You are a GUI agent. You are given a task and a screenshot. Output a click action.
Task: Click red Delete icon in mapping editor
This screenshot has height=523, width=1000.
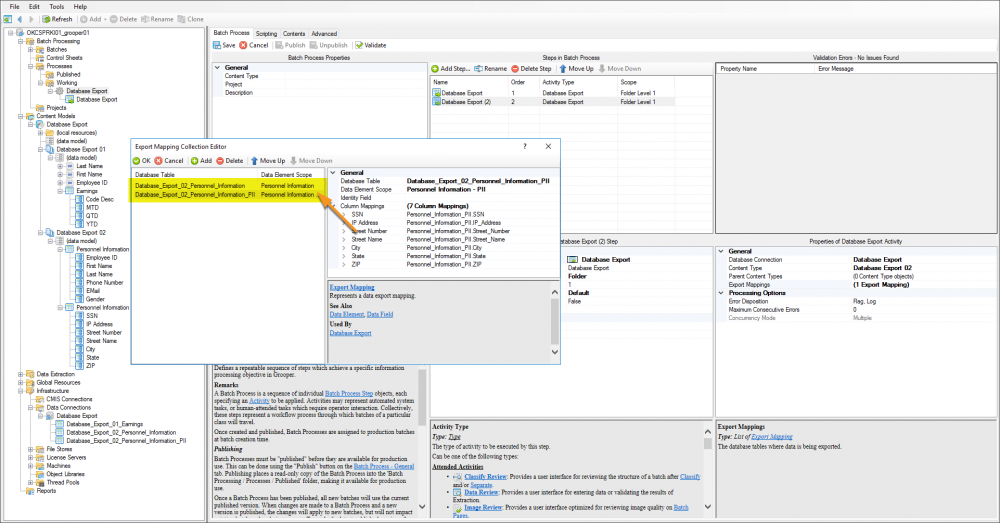point(221,160)
